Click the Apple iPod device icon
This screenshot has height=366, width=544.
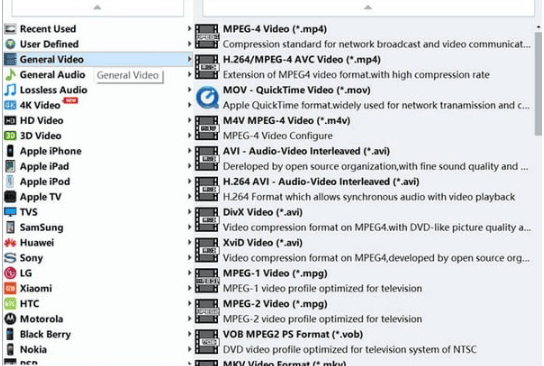pyautogui.click(x=10, y=181)
